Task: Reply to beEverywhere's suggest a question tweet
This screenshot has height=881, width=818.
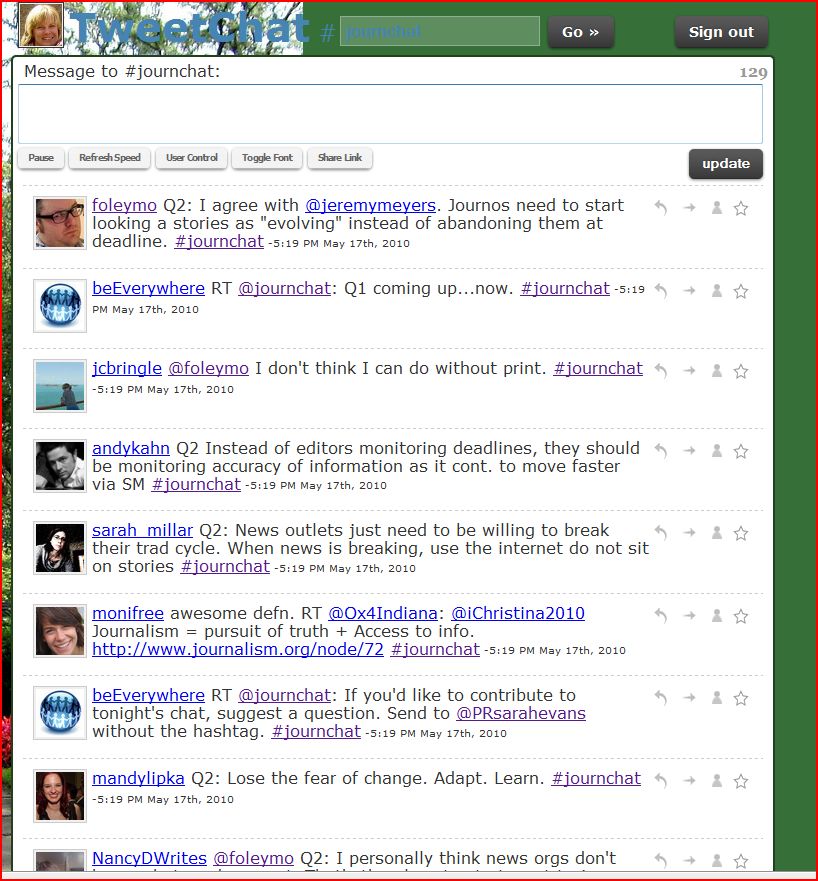Action: point(661,697)
